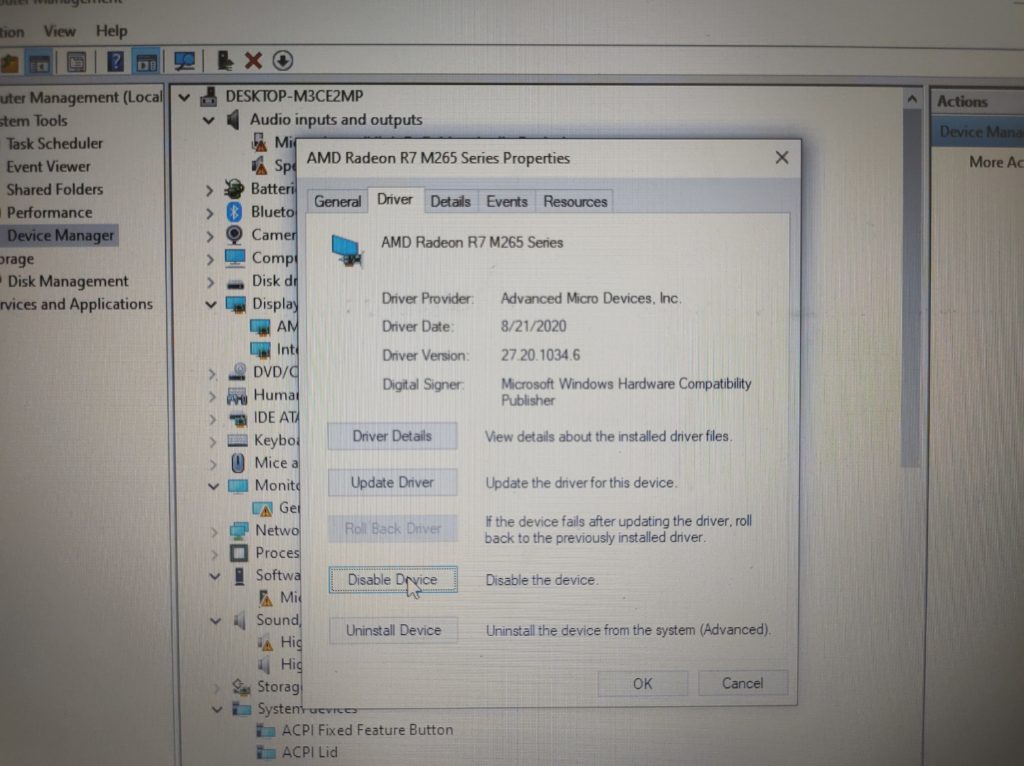Collapse the Monitors node
This screenshot has height=766, width=1024.
click(x=213, y=486)
